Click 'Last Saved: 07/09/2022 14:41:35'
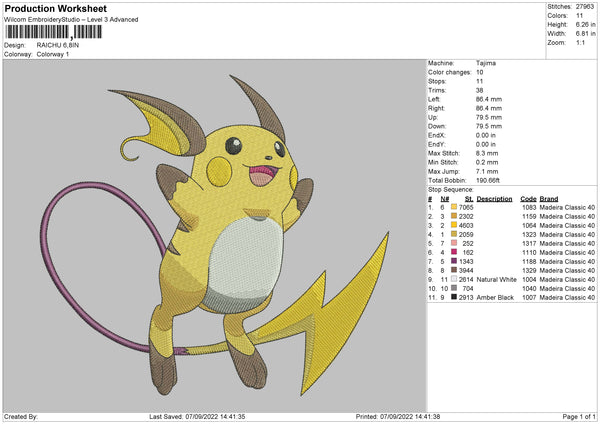600x424 pixels. 197,416
